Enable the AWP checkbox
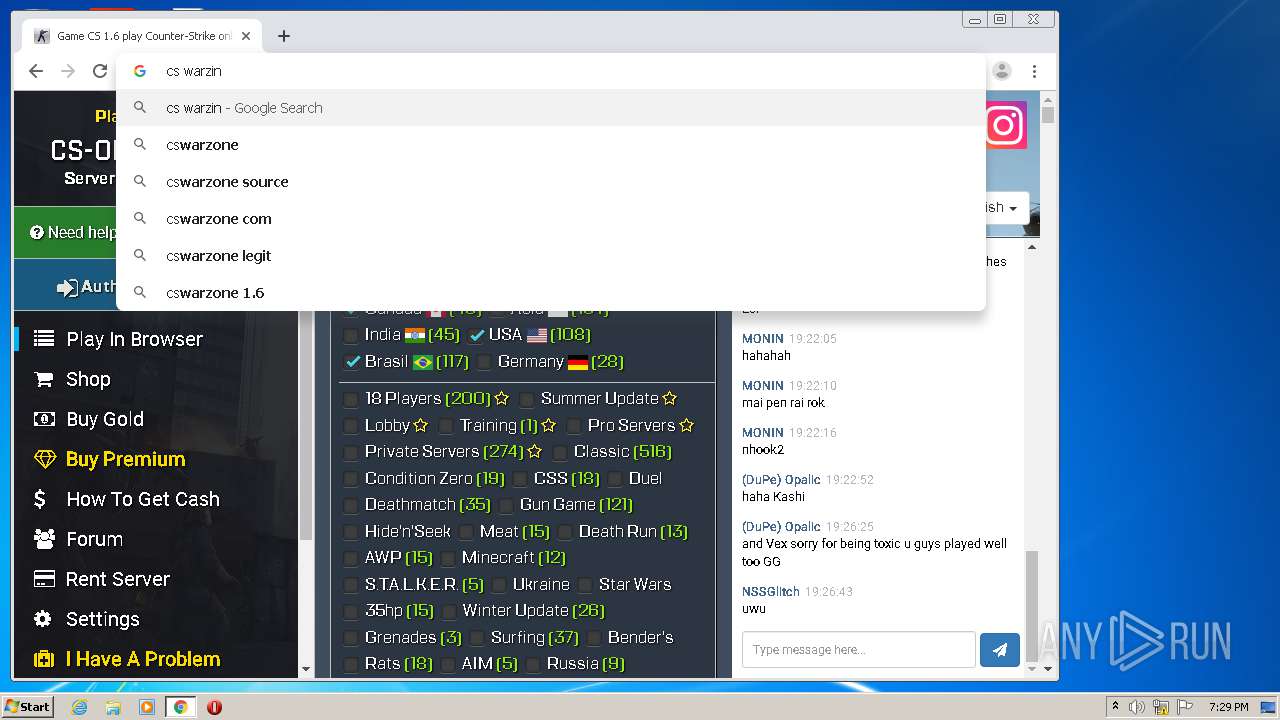 point(351,558)
